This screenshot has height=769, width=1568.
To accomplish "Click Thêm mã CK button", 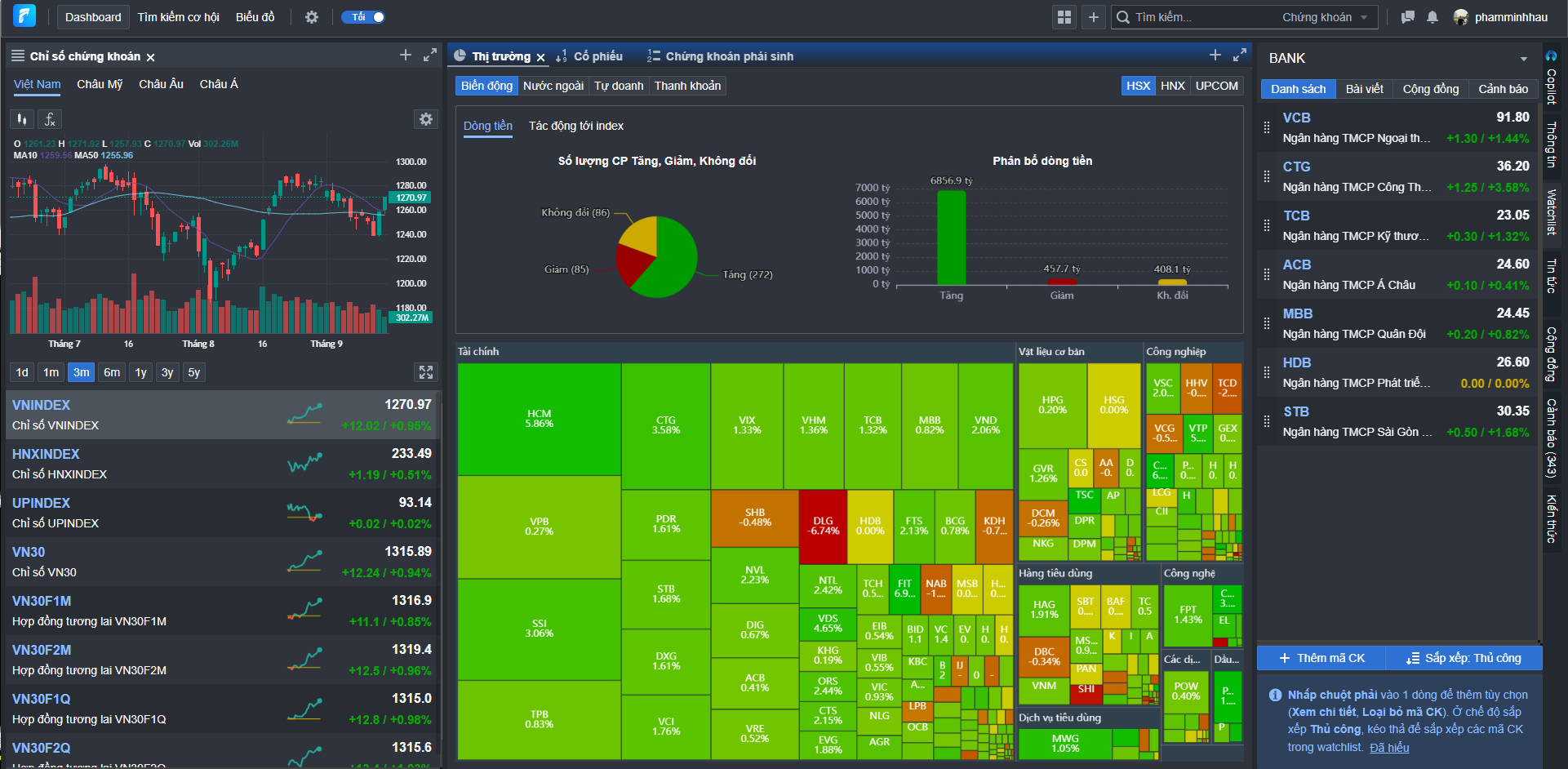I will (x=1322, y=658).
